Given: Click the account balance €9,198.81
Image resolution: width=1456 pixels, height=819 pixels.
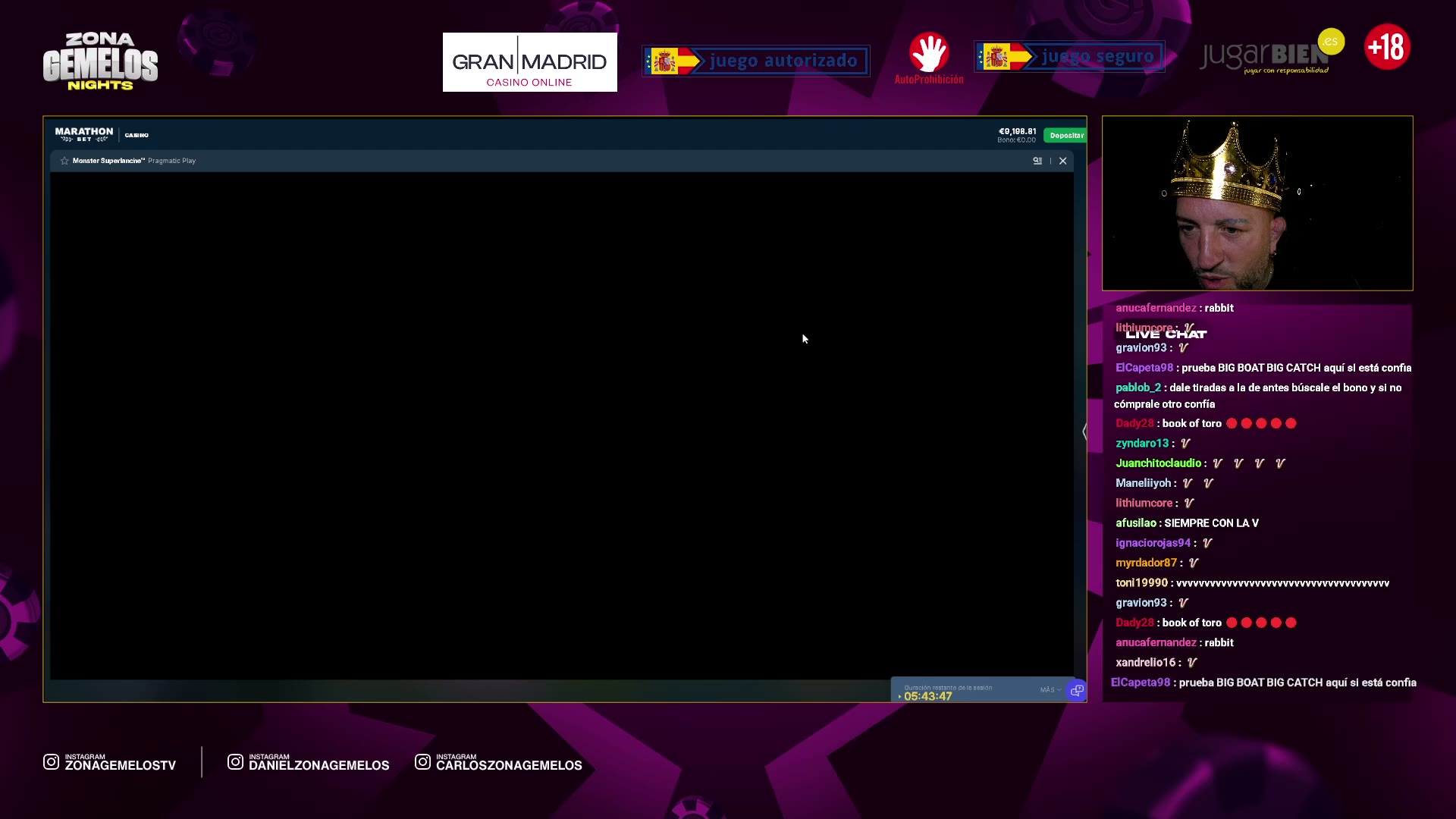Looking at the screenshot, I should (1017, 131).
